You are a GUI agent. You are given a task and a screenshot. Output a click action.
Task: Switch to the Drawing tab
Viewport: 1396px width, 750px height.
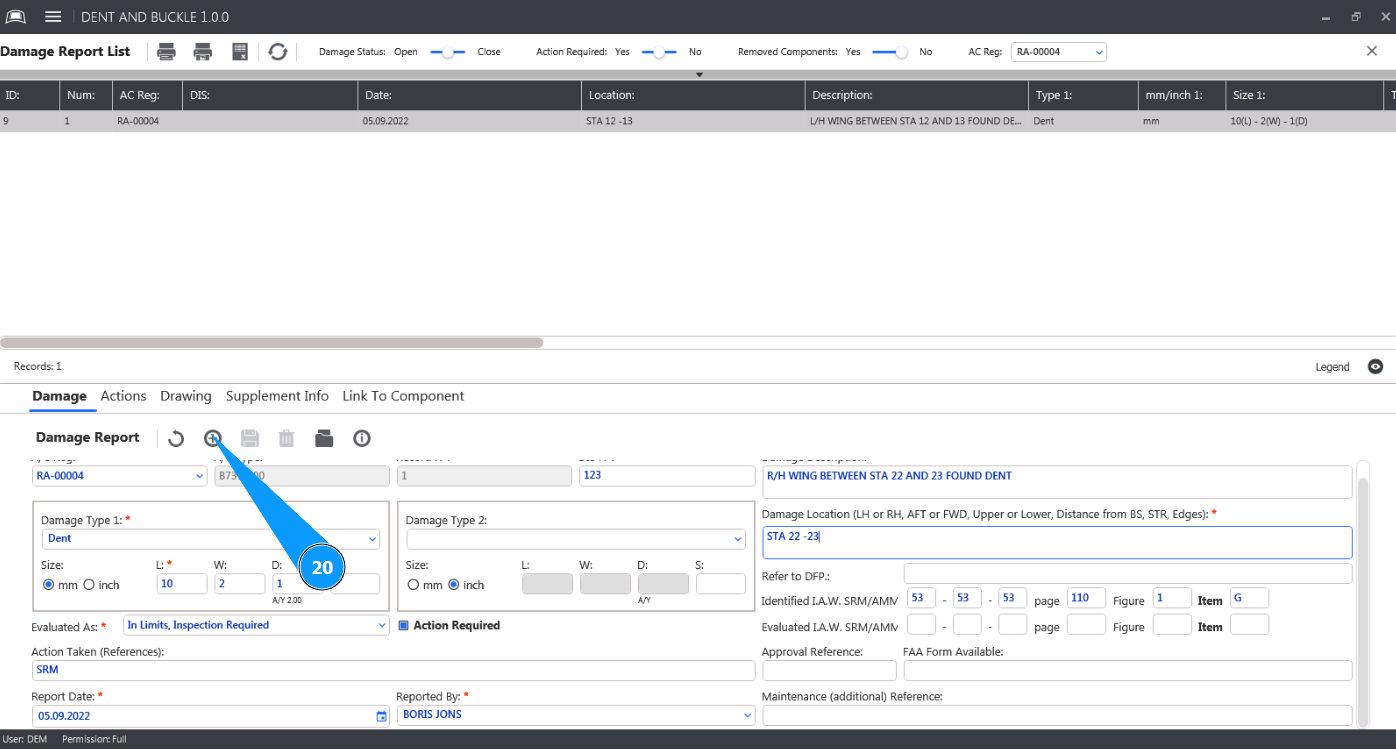(x=185, y=396)
